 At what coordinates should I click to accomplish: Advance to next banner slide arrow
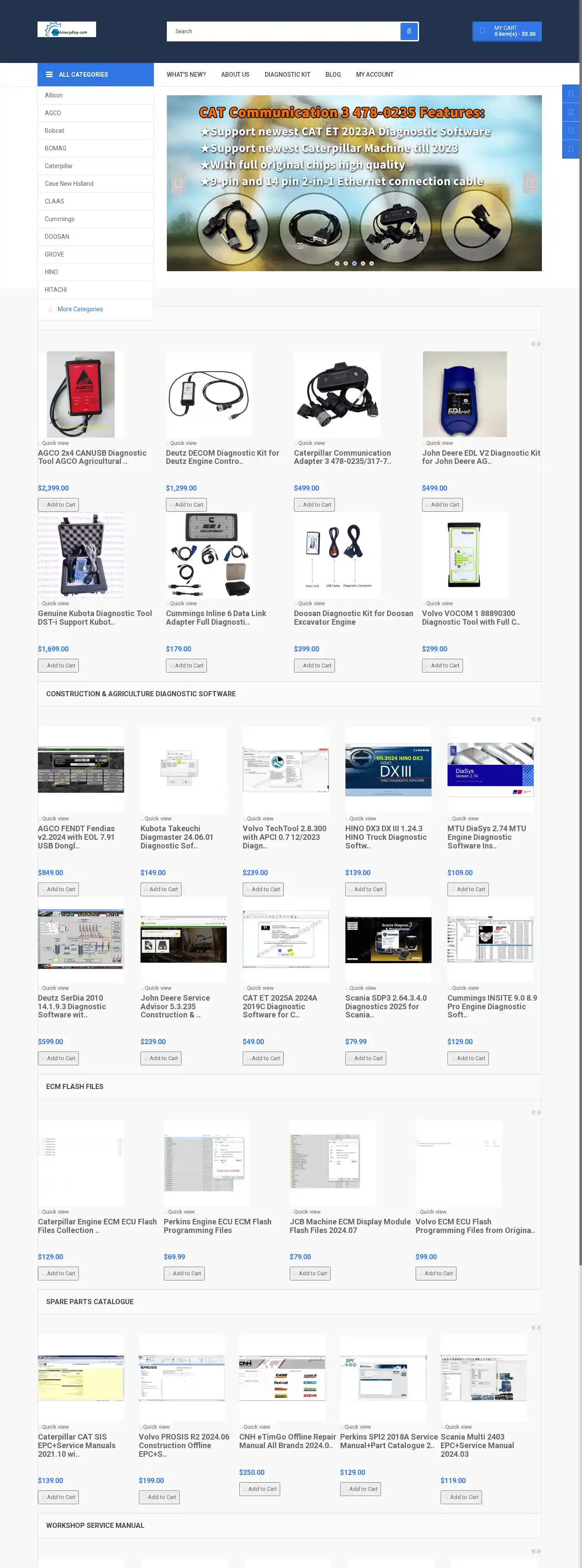(x=530, y=183)
